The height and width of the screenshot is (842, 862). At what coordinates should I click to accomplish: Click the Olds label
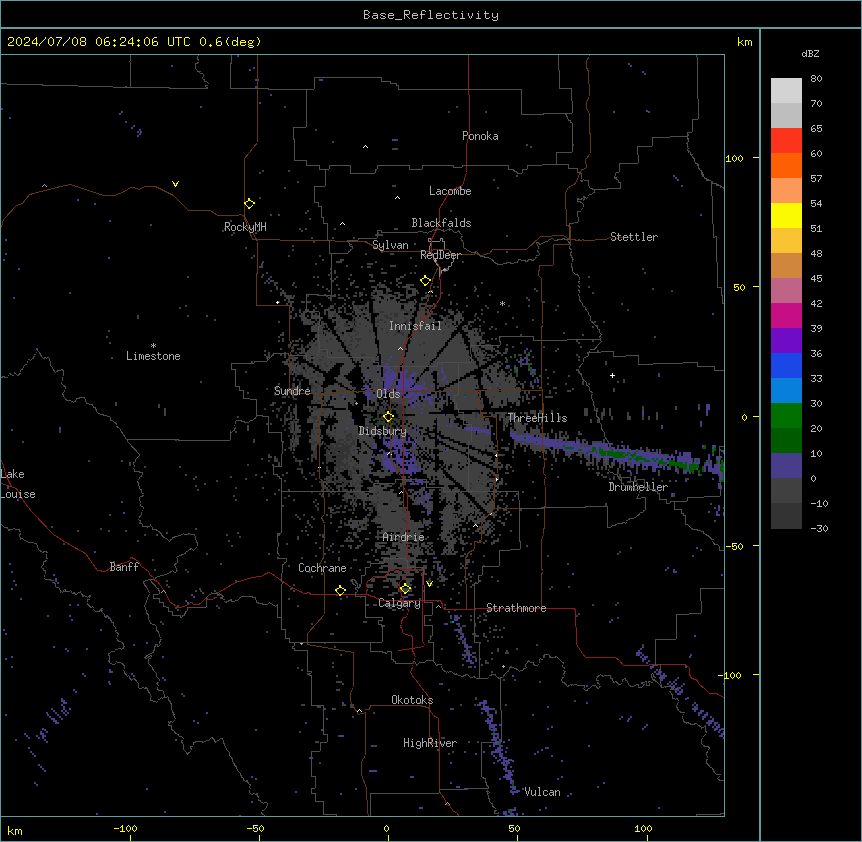point(388,394)
